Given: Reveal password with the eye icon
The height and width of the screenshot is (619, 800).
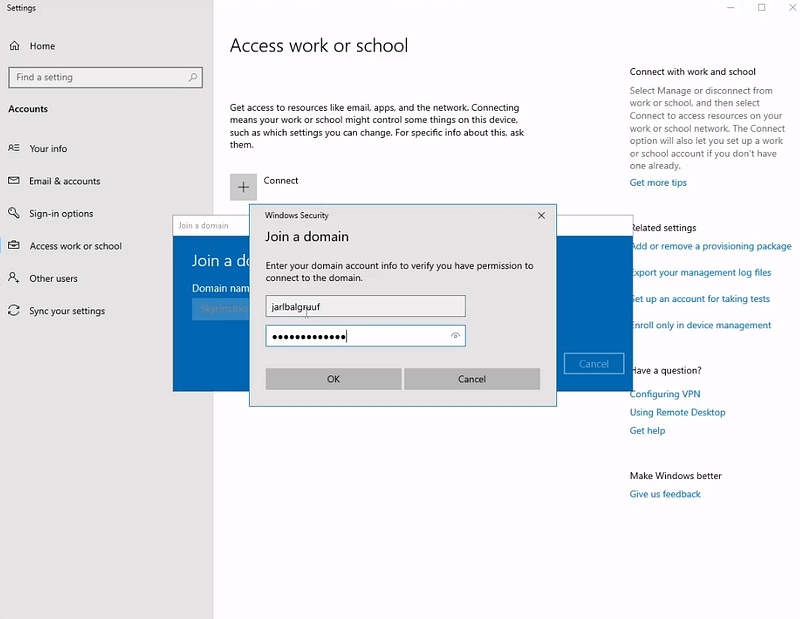Looking at the screenshot, I should 455,336.
